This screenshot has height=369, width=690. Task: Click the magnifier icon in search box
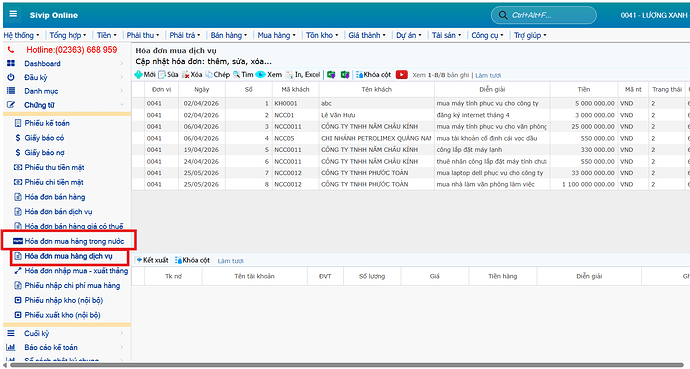click(x=503, y=15)
